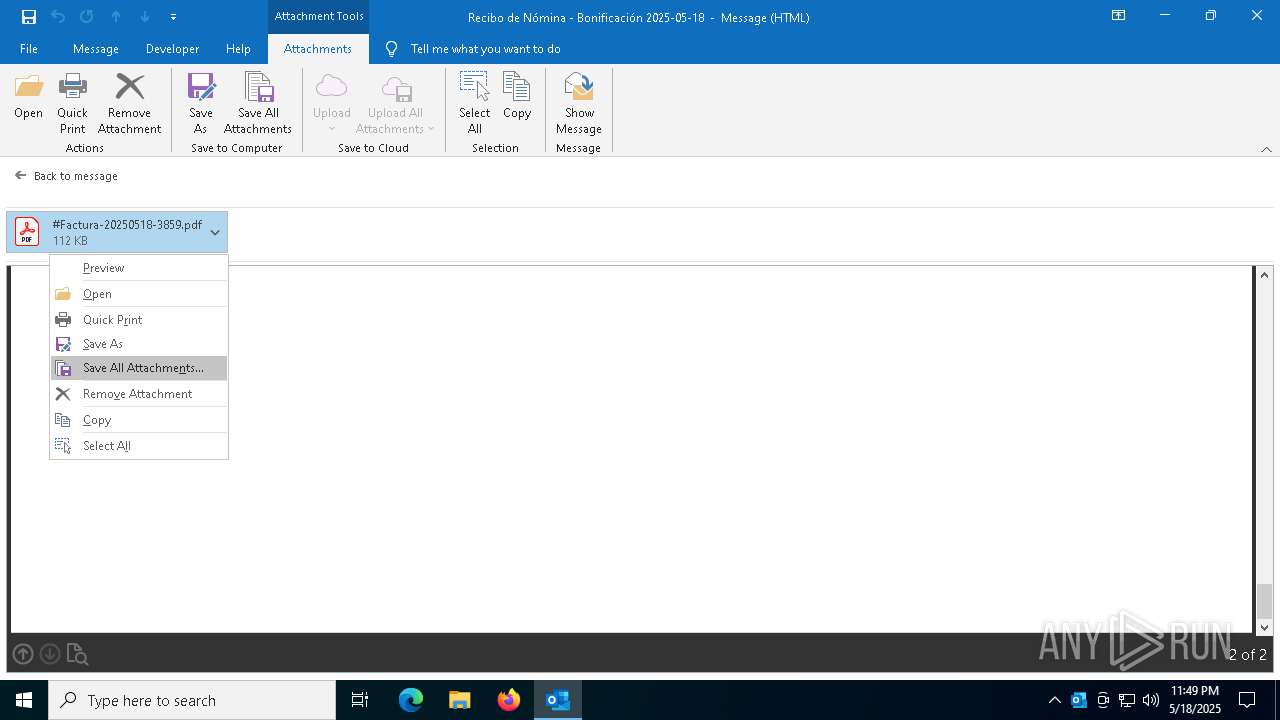
Task: Click the volume icon in system tray
Action: point(1151,700)
